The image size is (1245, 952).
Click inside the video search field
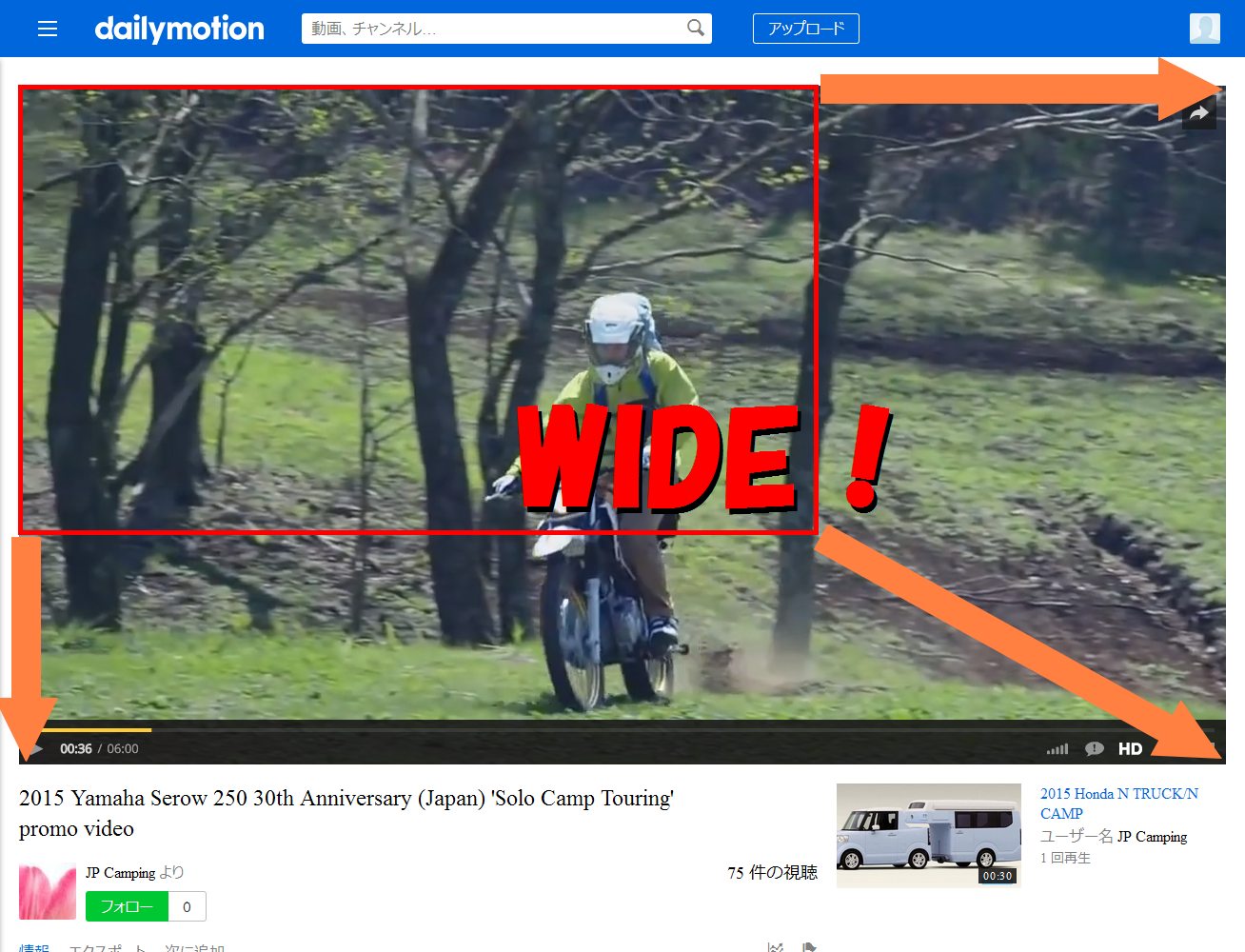(476, 29)
